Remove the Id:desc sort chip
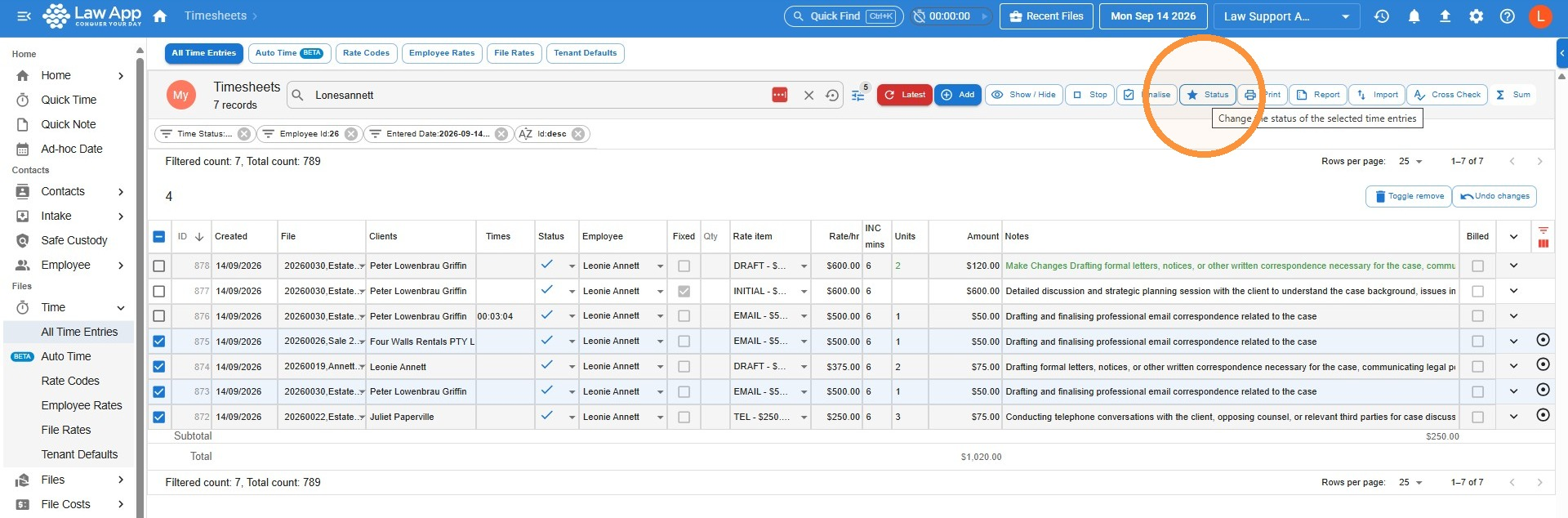The image size is (1568, 518). click(x=578, y=134)
